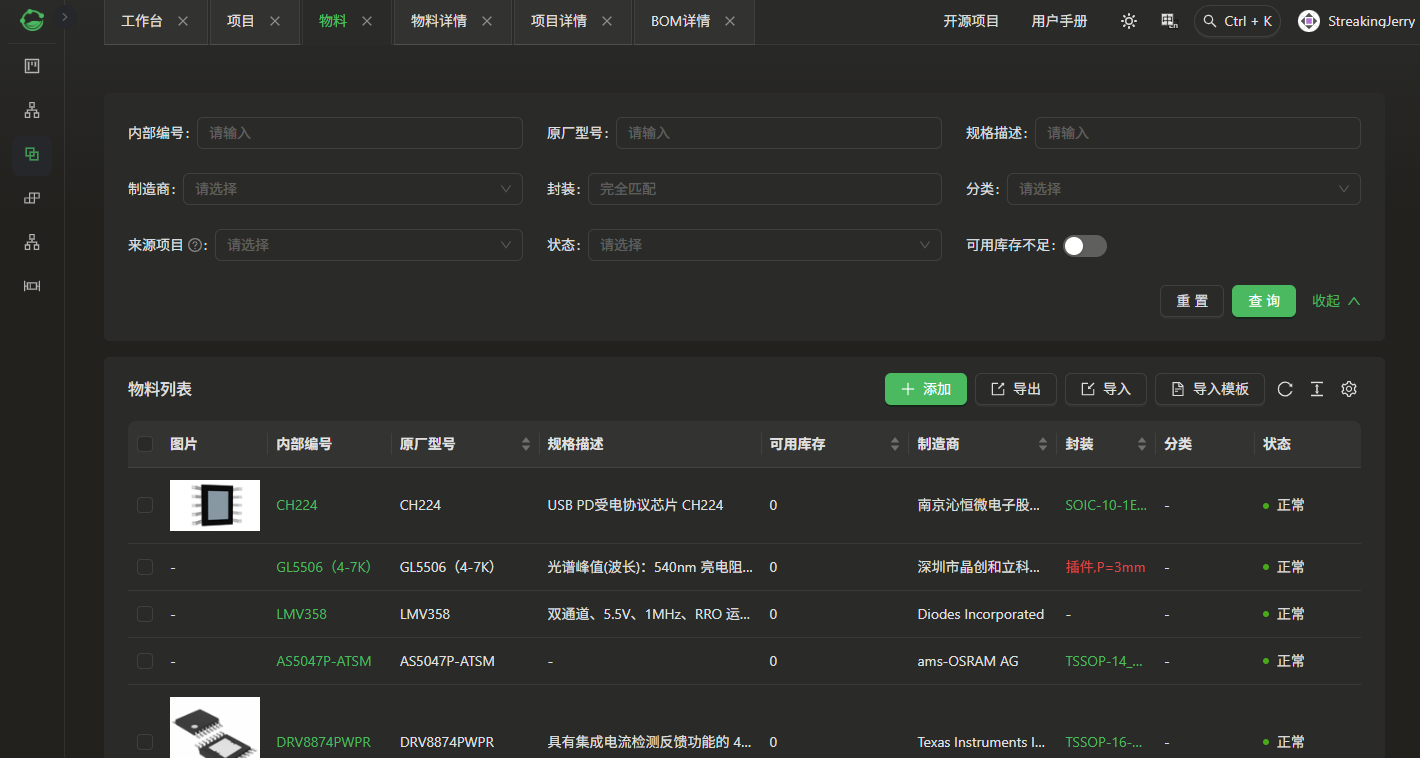
Task: Click the row density icon beside refresh
Action: point(1317,389)
